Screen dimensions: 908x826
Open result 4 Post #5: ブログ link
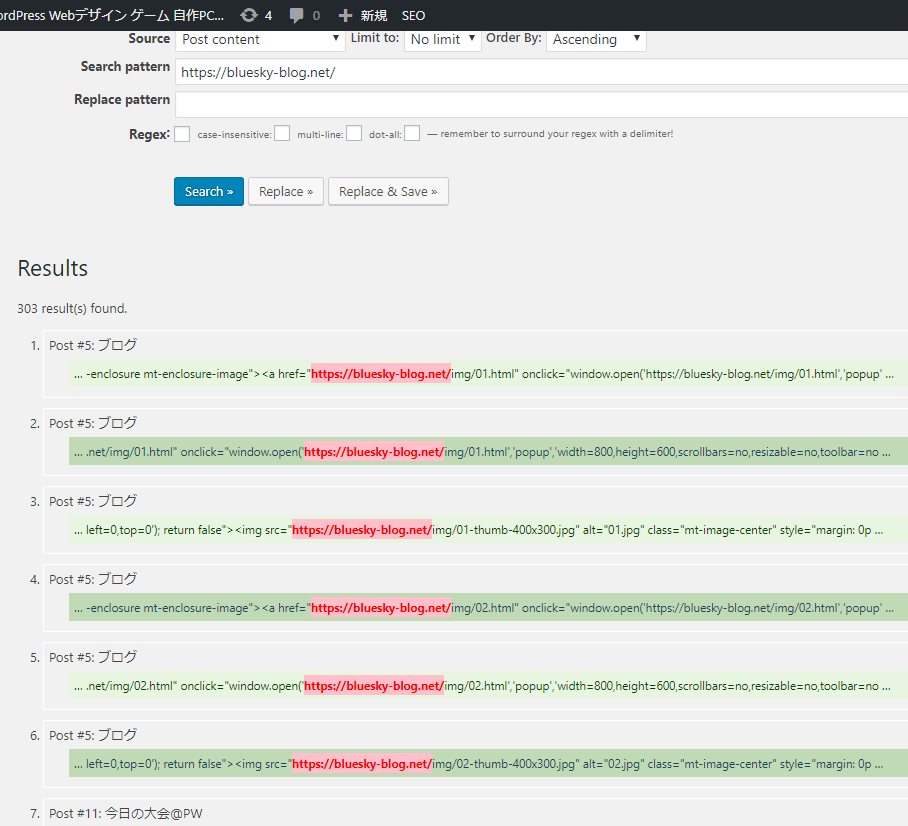pos(93,579)
